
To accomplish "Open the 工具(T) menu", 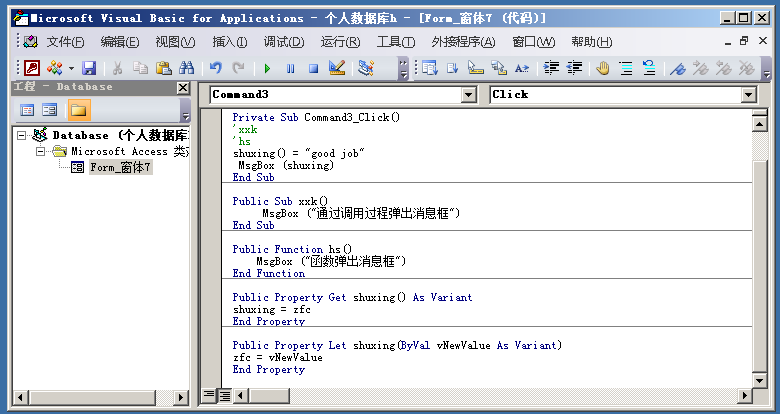I will [396, 42].
